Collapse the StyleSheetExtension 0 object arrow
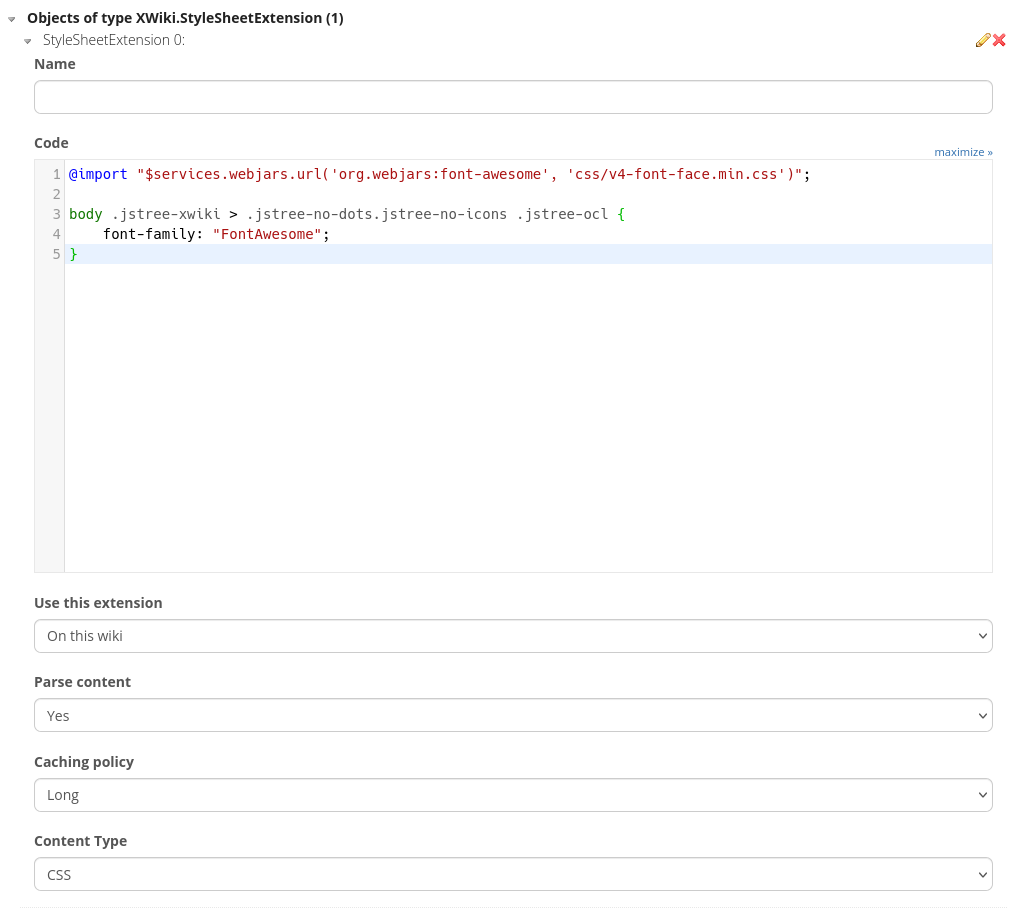 28,41
